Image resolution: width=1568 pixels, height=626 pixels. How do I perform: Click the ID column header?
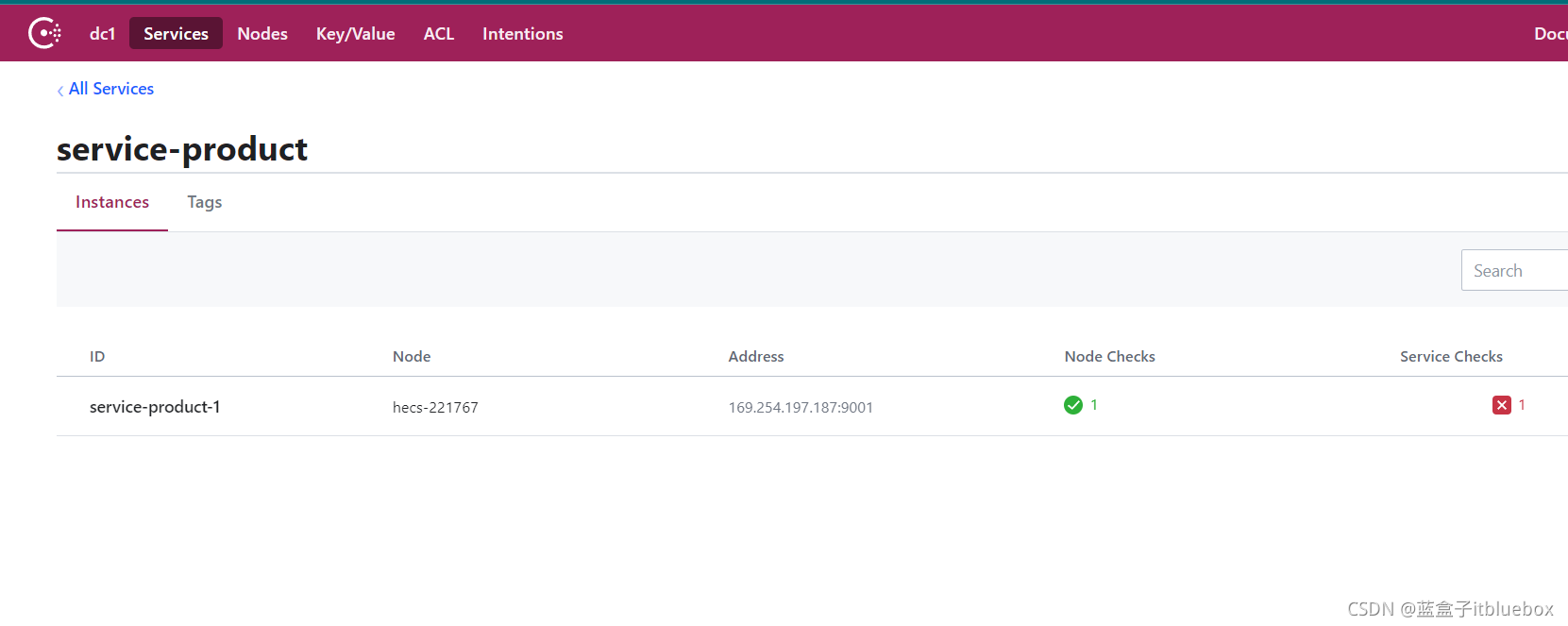tap(97, 356)
